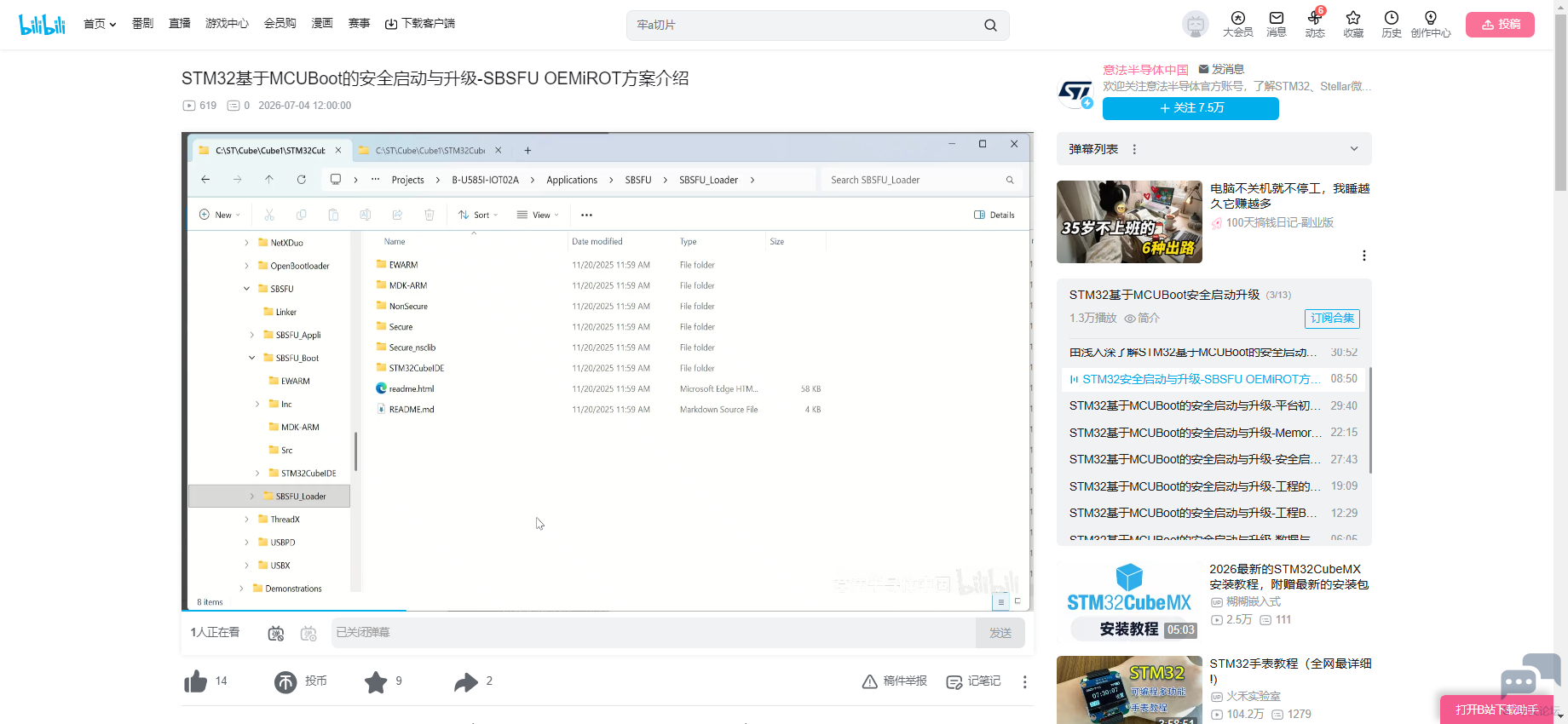
Task: Toggle the danmaku on/off switch icon
Action: (x=275, y=633)
